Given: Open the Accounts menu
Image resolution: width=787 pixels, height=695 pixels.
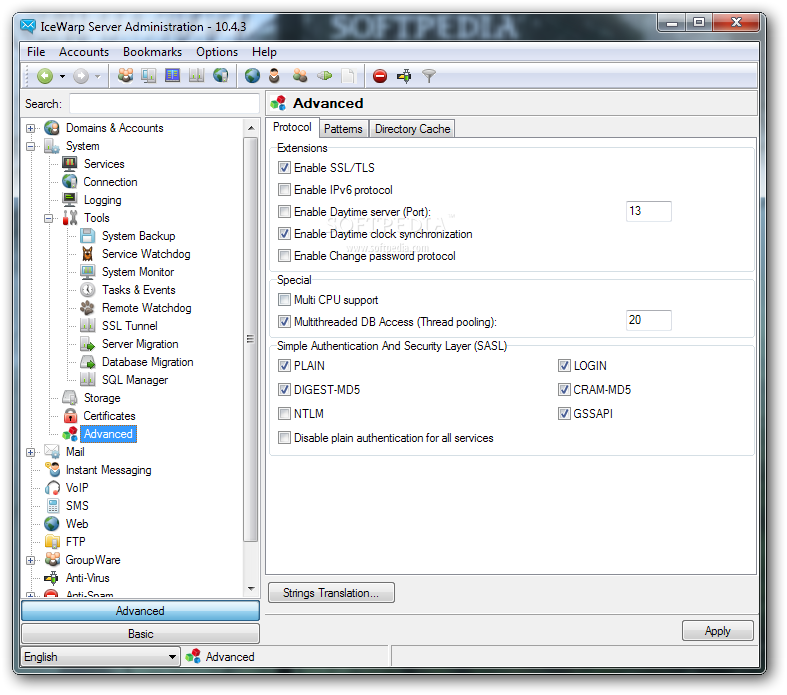Looking at the screenshot, I should [x=84, y=52].
